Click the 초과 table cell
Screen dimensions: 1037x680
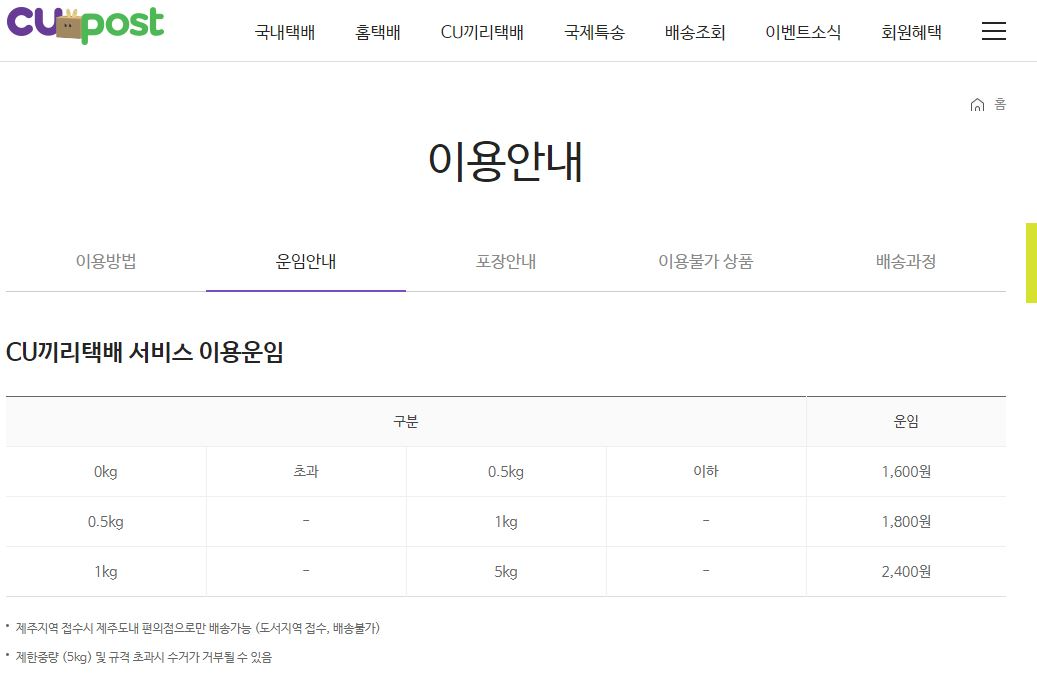pyautogui.click(x=306, y=472)
